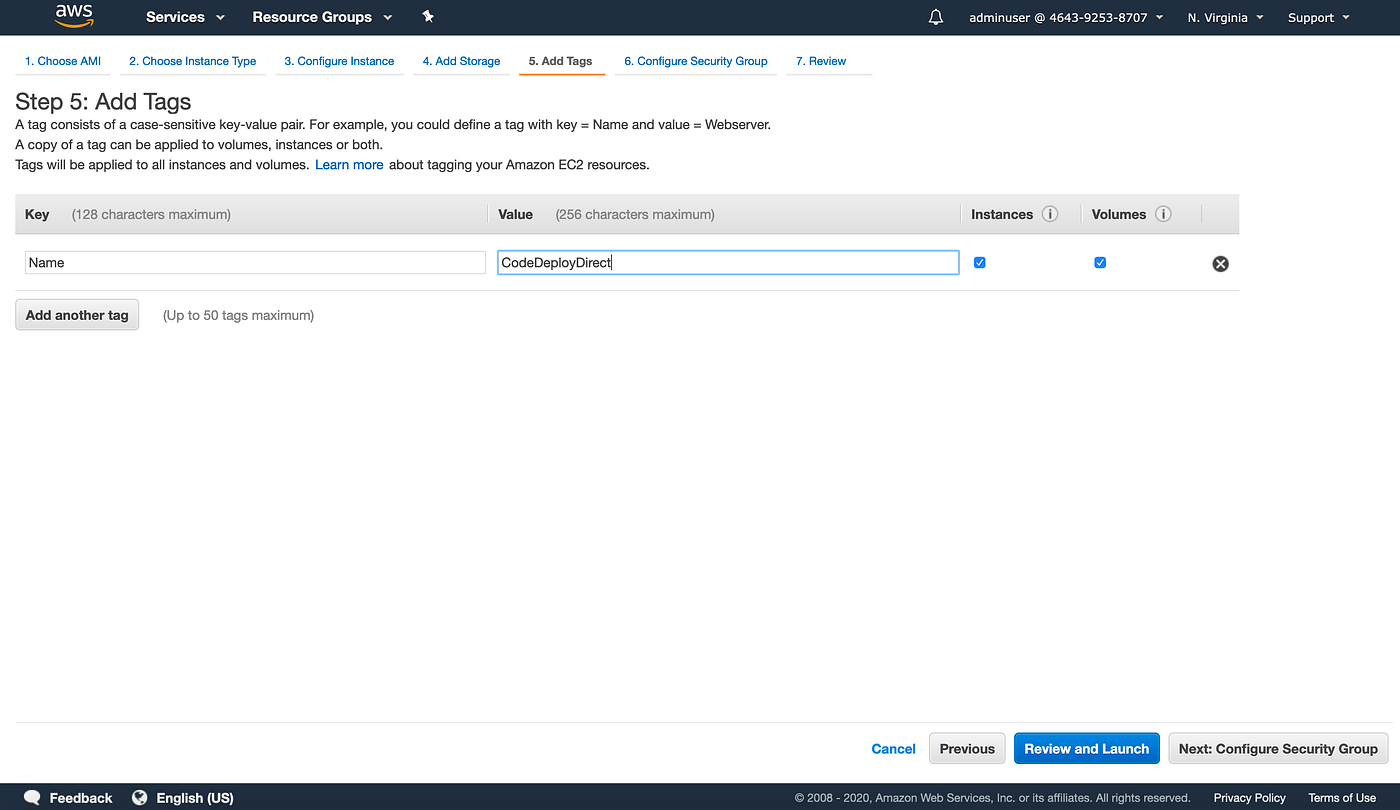
Task: Show info for Instances column
Action: 1050,214
